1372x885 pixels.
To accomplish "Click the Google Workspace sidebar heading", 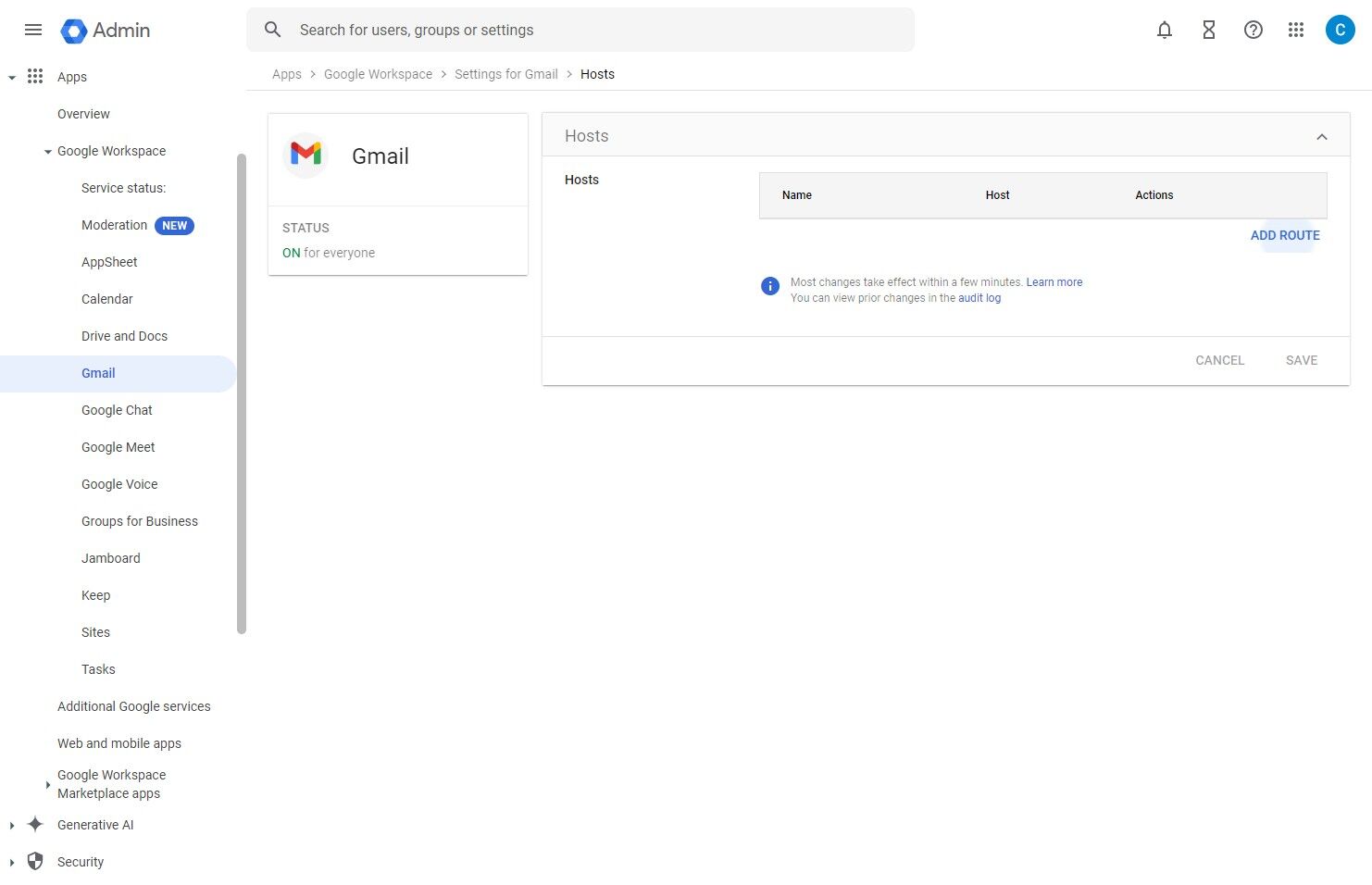I will [111, 151].
